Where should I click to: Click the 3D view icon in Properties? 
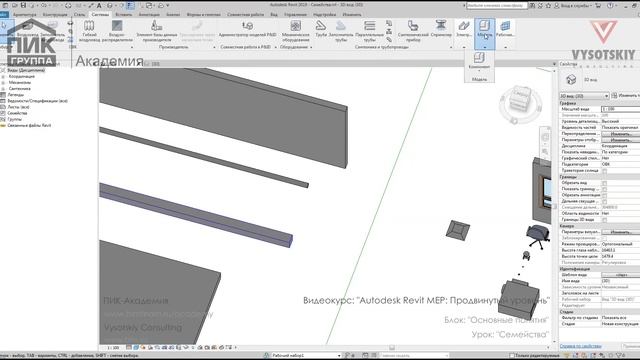click(571, 79)
